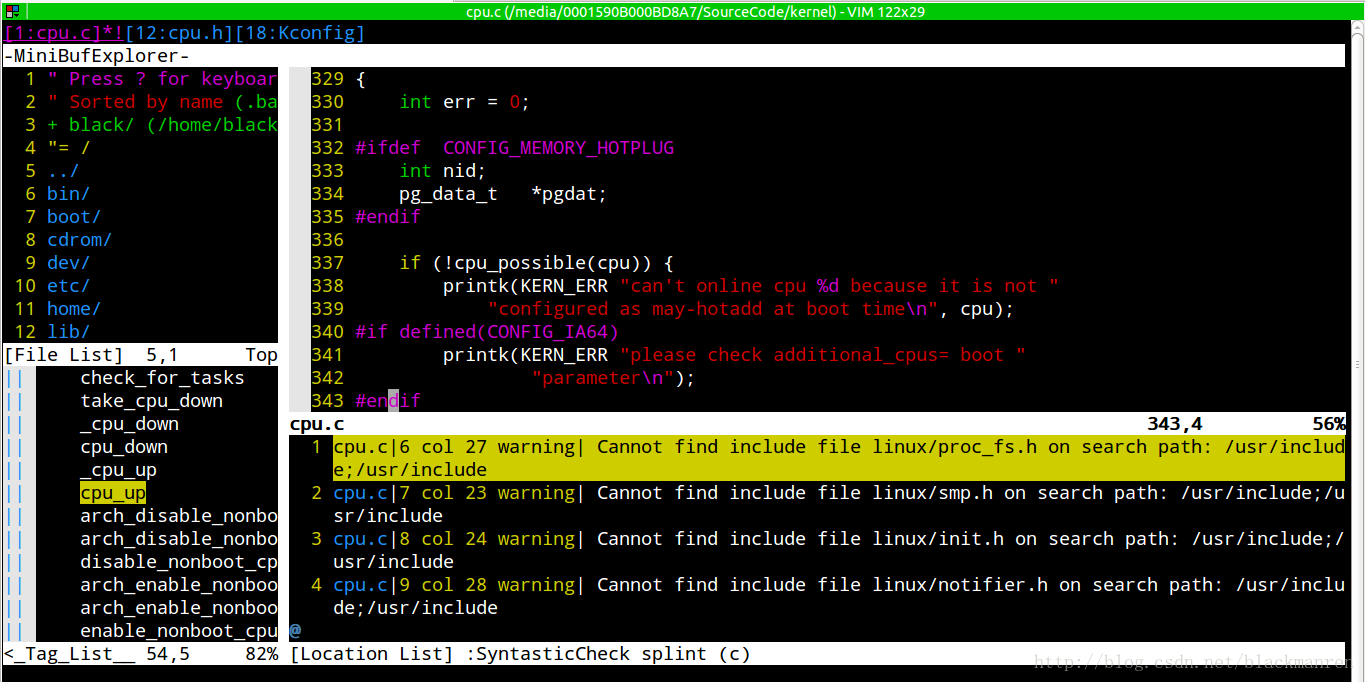The image size is (1365, 682).
Task: Jump to tag _cpu_up
Action: click(119, 470)
